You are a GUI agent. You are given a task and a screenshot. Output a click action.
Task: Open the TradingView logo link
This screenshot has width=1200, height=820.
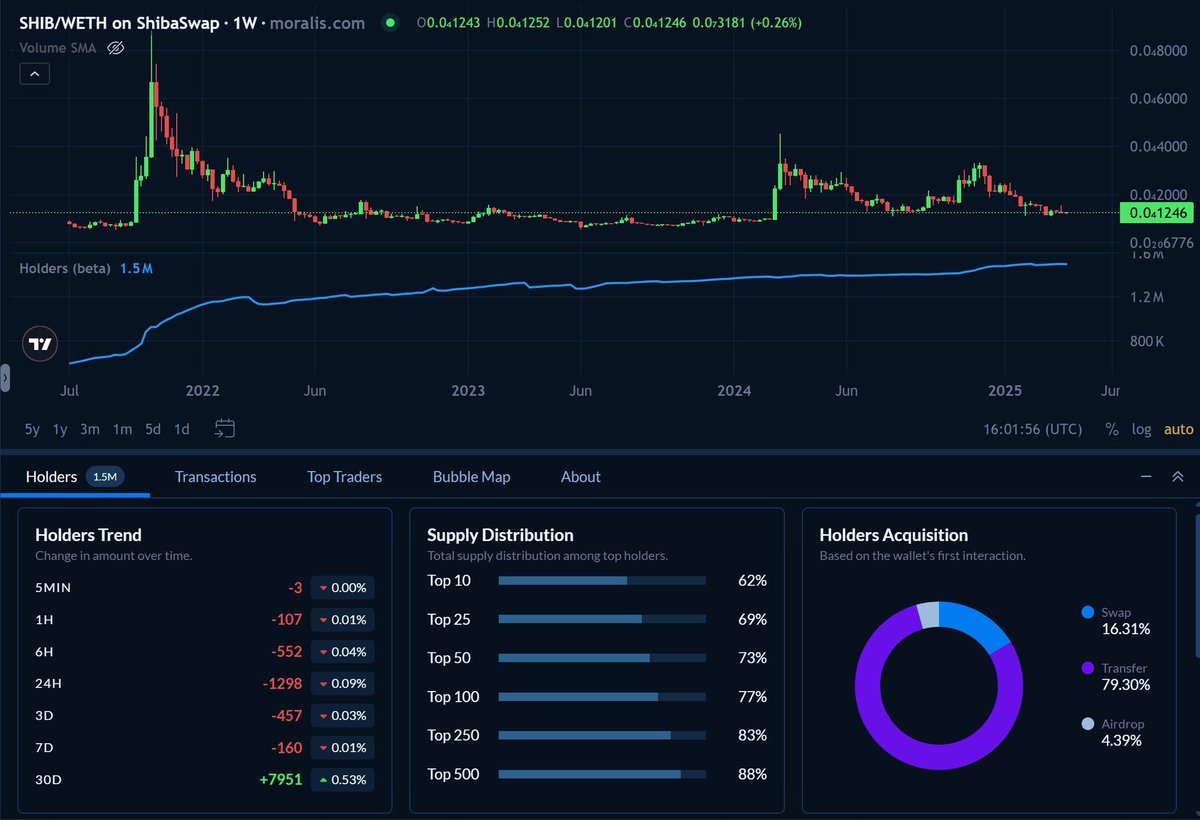[x=40, y=344]
